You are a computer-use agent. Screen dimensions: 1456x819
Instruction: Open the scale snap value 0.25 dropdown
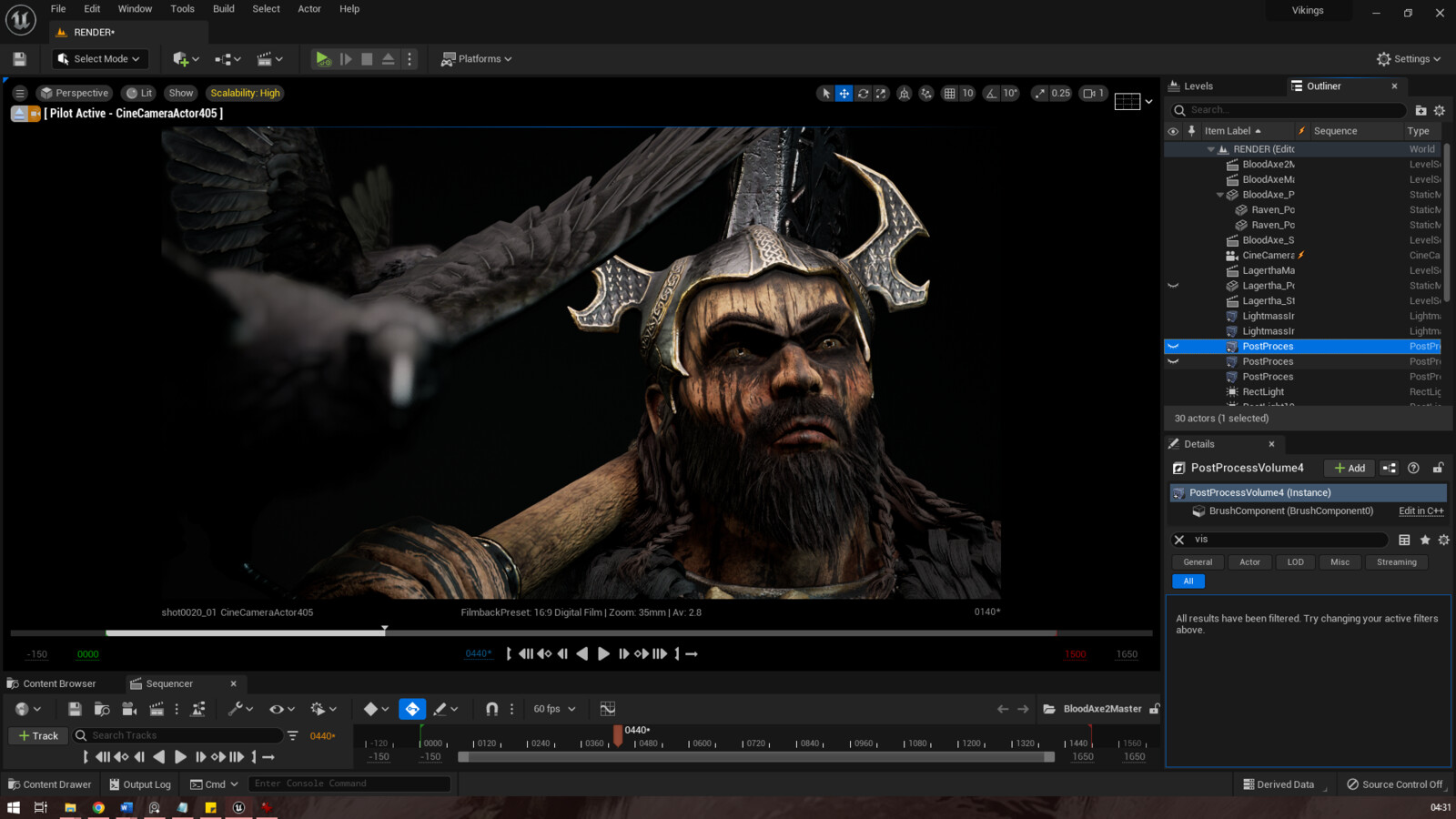tap(1061, 93)
